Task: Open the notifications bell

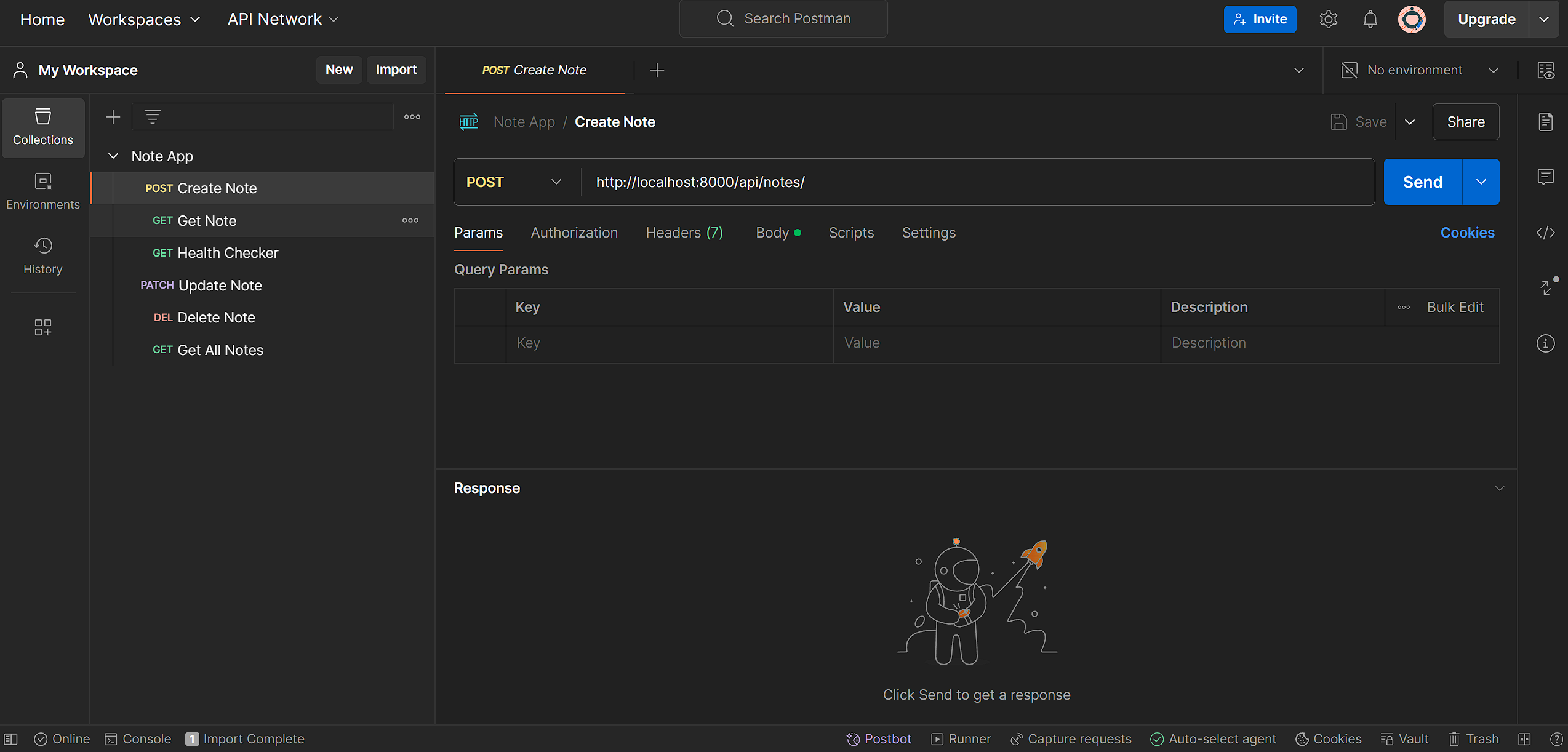Action: pyautogui.click(x=1370, y=19)
